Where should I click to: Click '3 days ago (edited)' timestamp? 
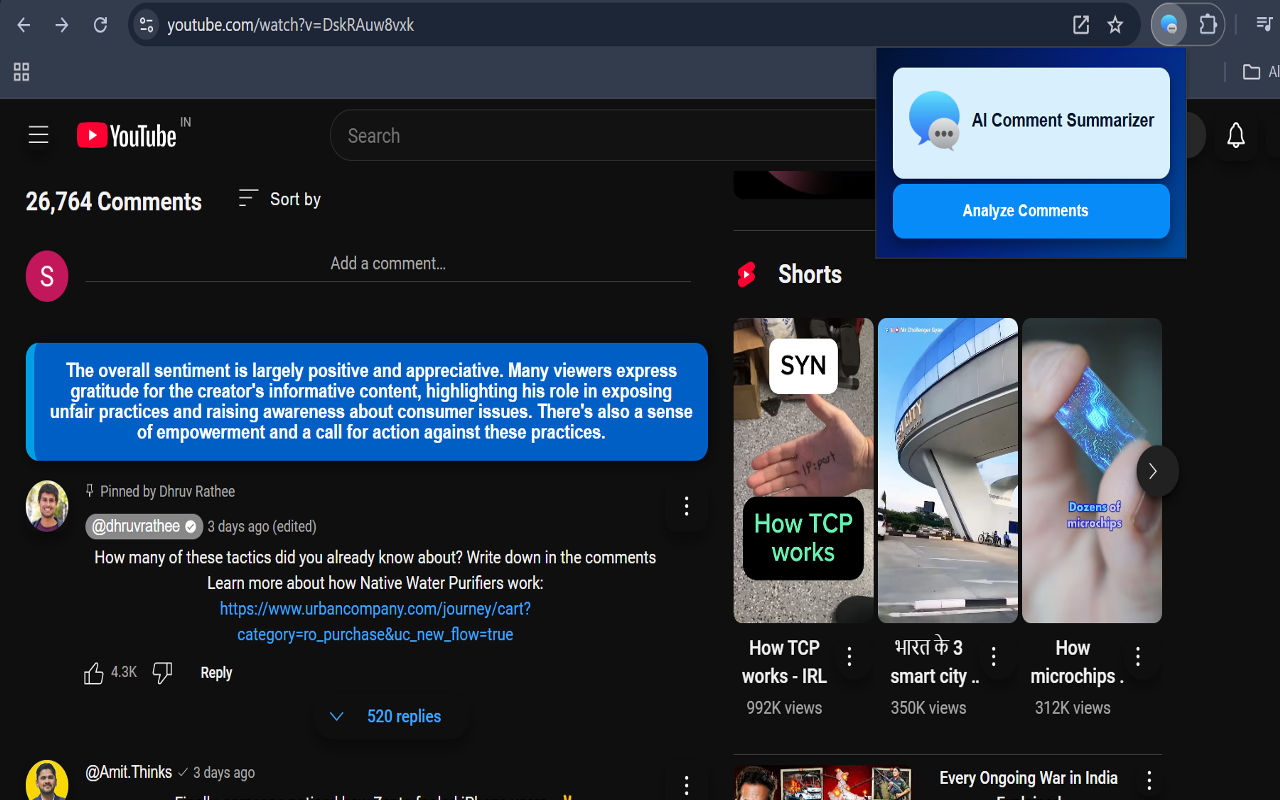[262, 526]
